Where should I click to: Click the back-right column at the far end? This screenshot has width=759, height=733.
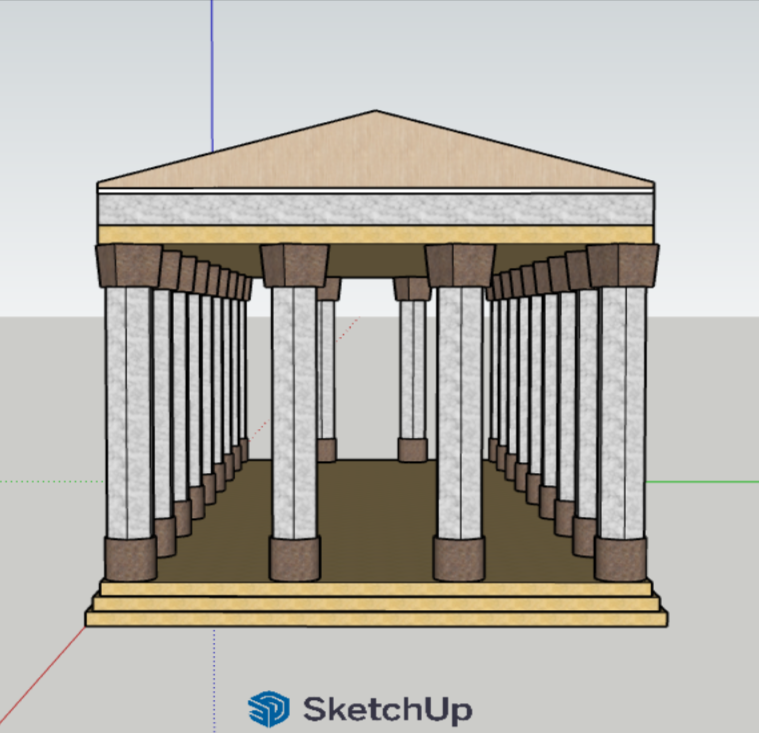click(x=412, y=370)
